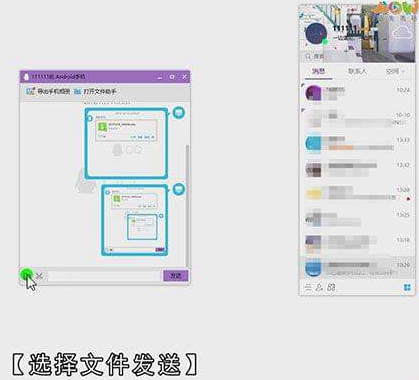
Task: Click the cloud weather icon in QQ header
Action: click(x=401, y=32)
